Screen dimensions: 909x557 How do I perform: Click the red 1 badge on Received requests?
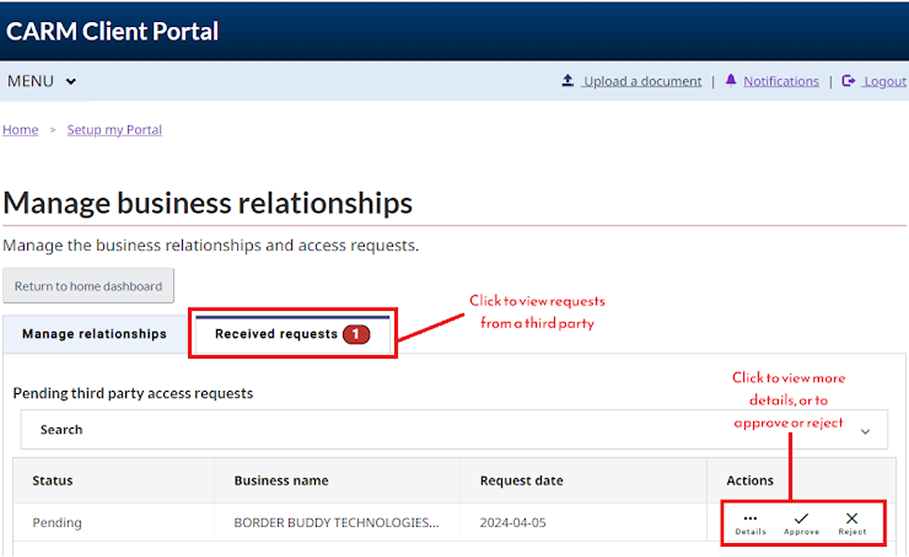point(356,334)
